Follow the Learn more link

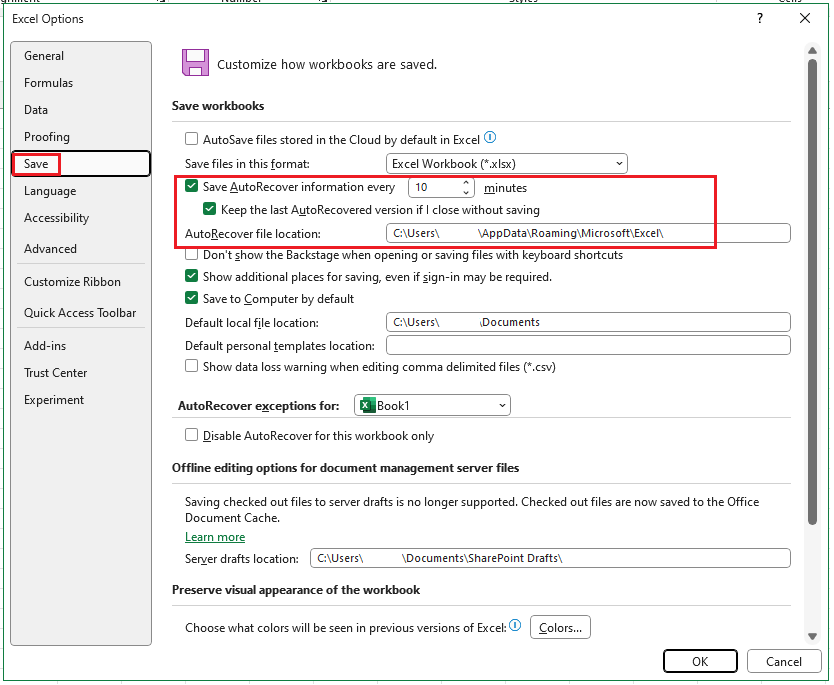click(215, 537)
